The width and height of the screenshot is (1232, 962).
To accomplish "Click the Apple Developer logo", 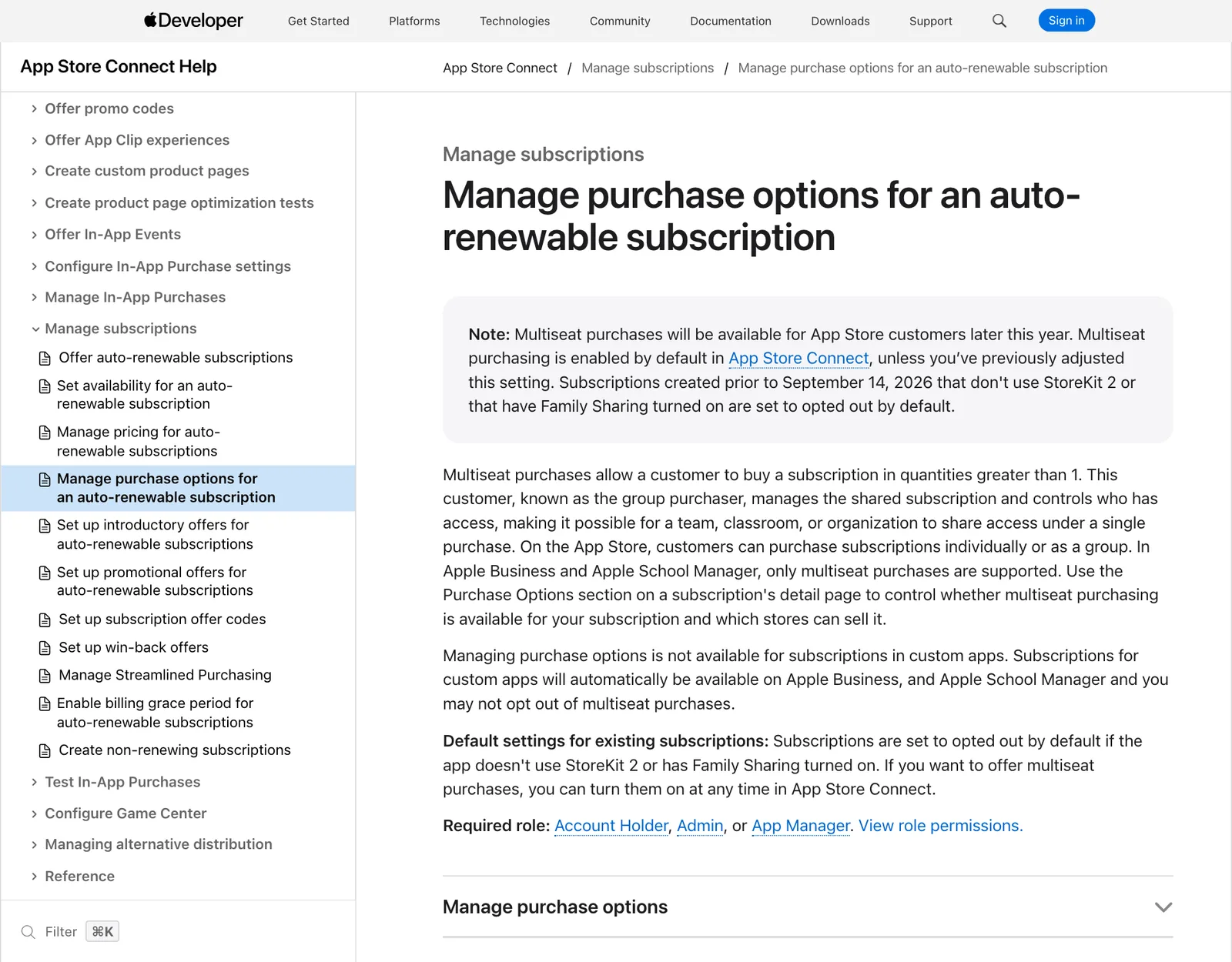I will click(x=193, y=21).
